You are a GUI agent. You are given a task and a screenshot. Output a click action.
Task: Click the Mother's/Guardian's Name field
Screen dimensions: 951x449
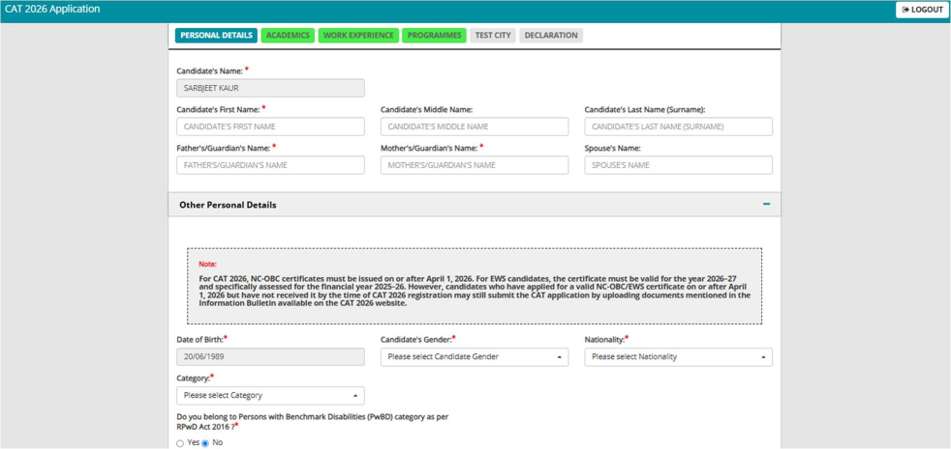474,165
